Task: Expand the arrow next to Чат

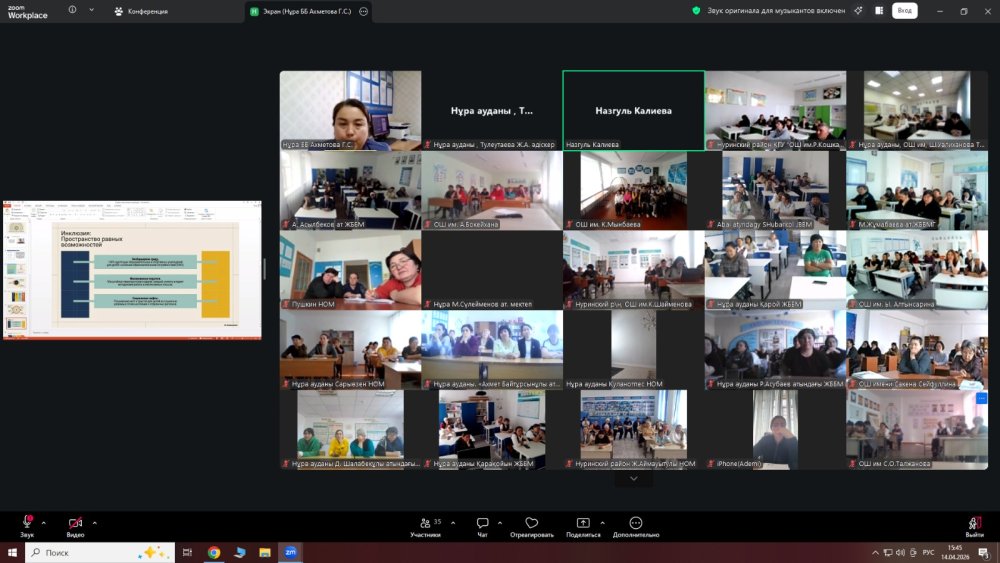Action: point(500,523)
